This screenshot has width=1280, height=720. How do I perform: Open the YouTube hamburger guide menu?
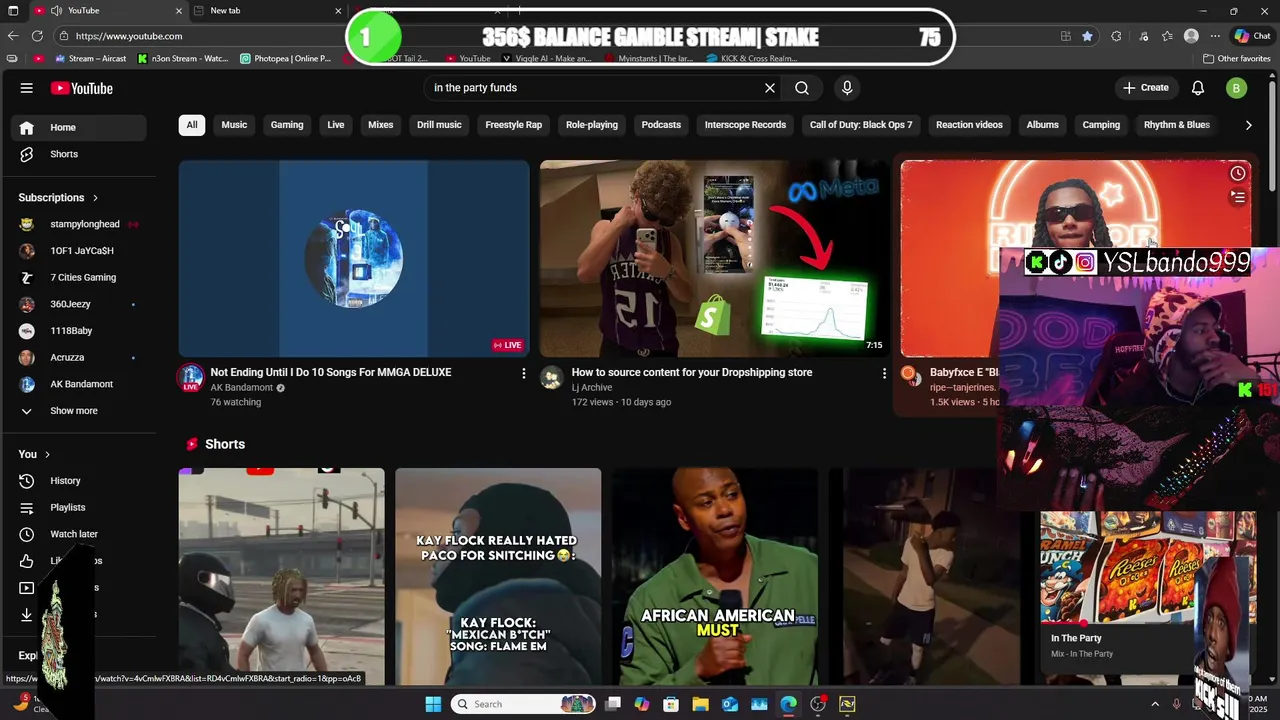click(27, 88)
